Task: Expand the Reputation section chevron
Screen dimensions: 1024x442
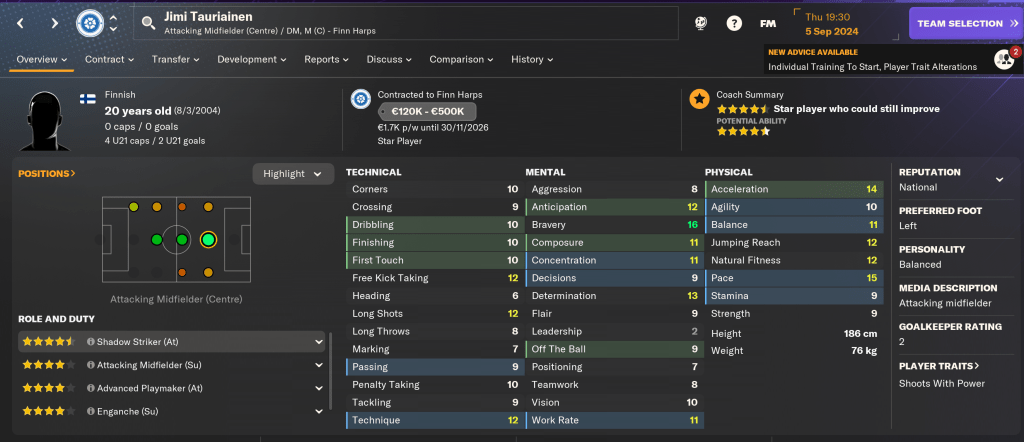Action: point(998,180)
